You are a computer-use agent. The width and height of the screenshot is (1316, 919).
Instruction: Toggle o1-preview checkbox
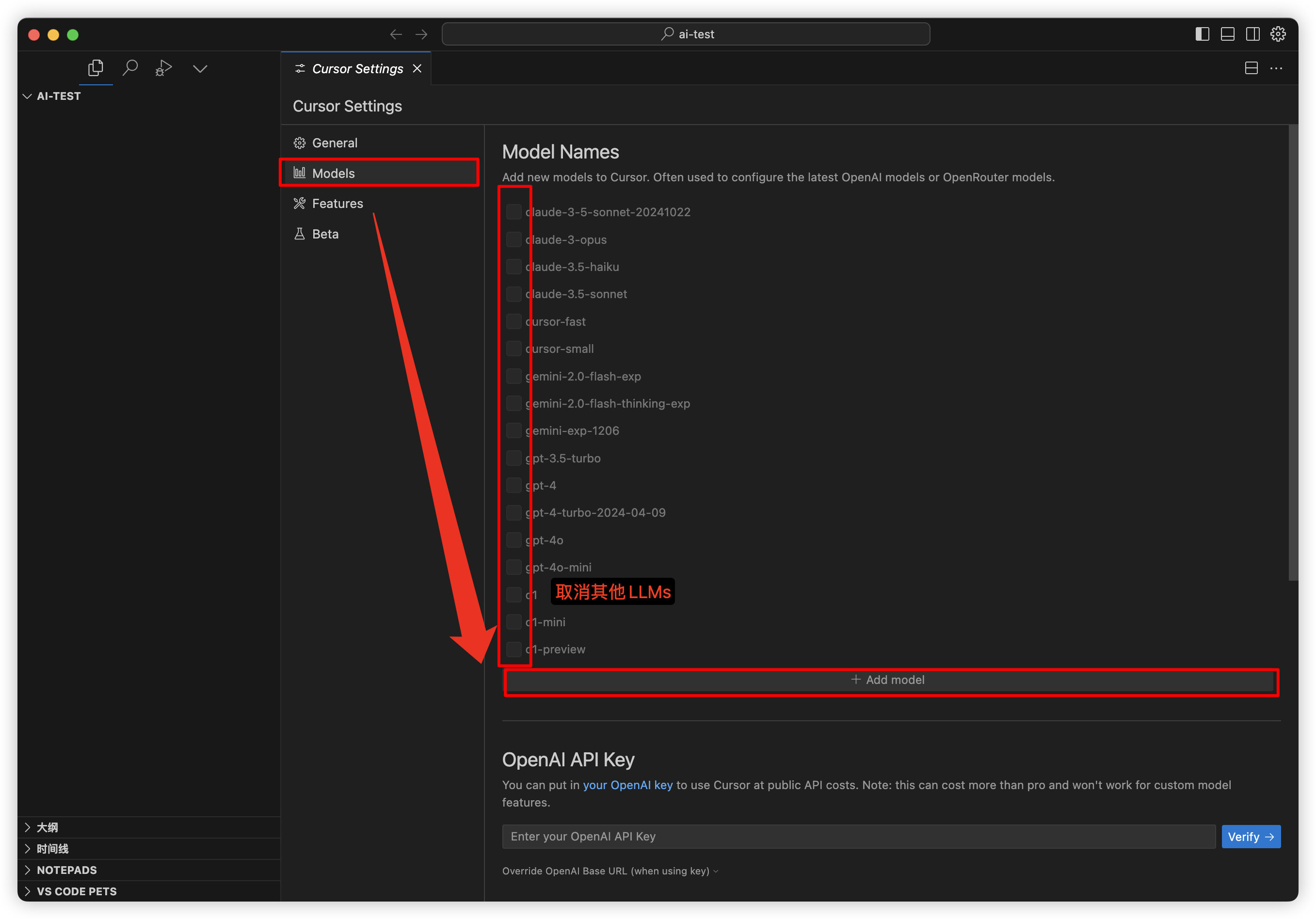[x=514, y=649]
